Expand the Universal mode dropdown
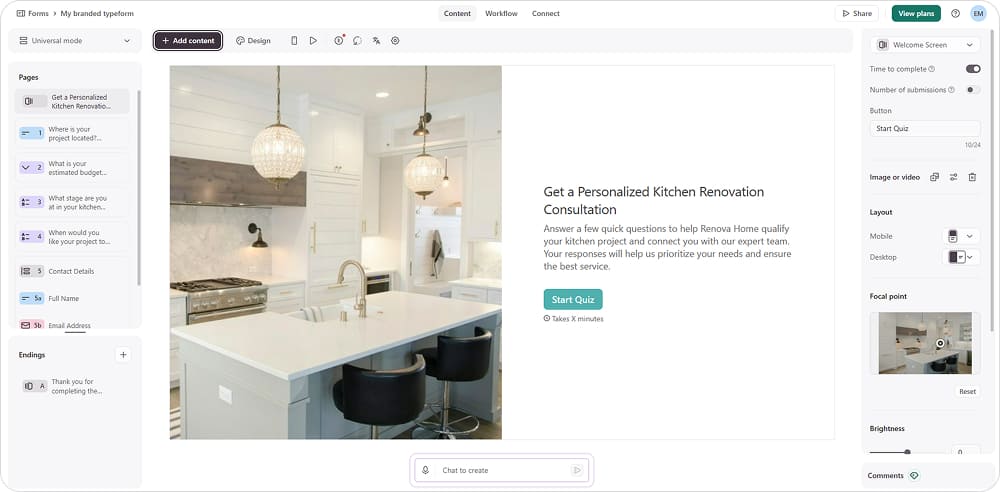The width and height of the screenshot is (1000, 492). click(75, 40)
